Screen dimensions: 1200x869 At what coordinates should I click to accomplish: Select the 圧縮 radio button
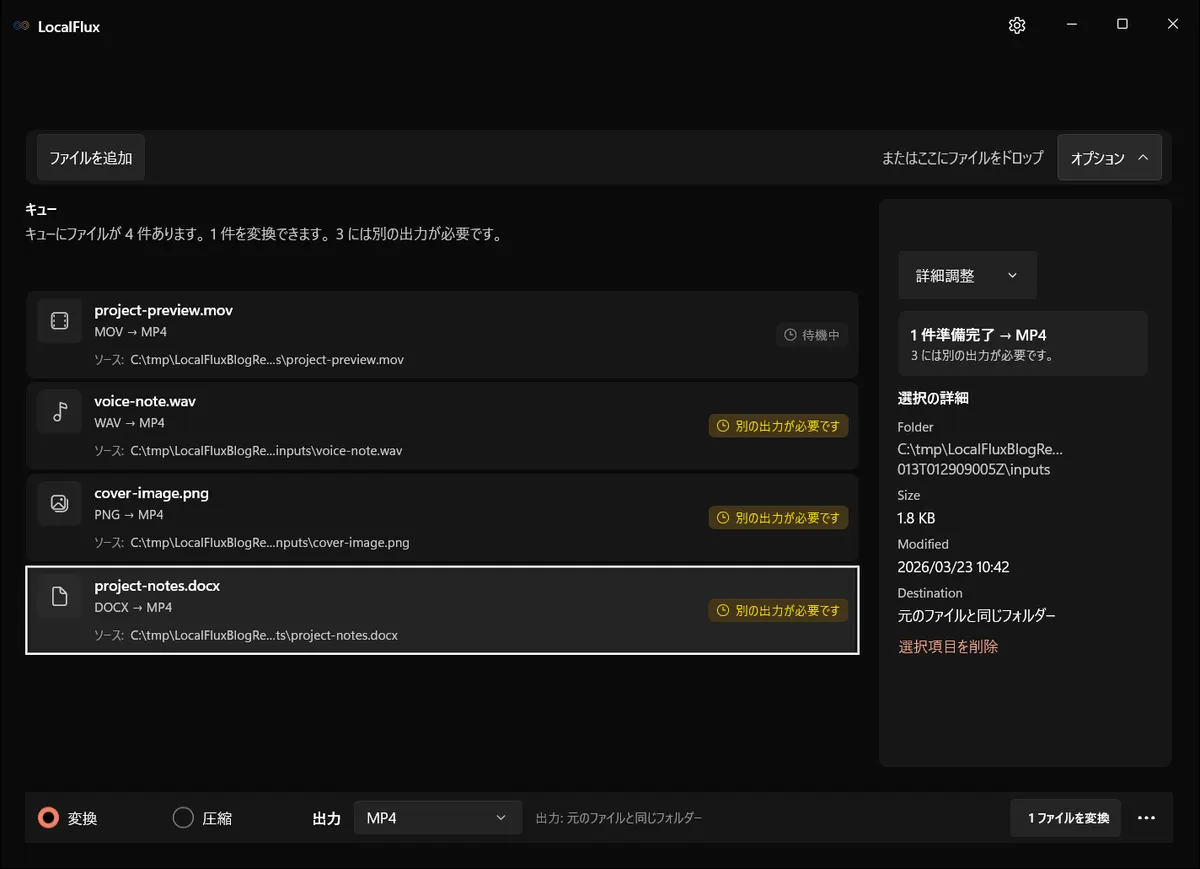point(183,818)
